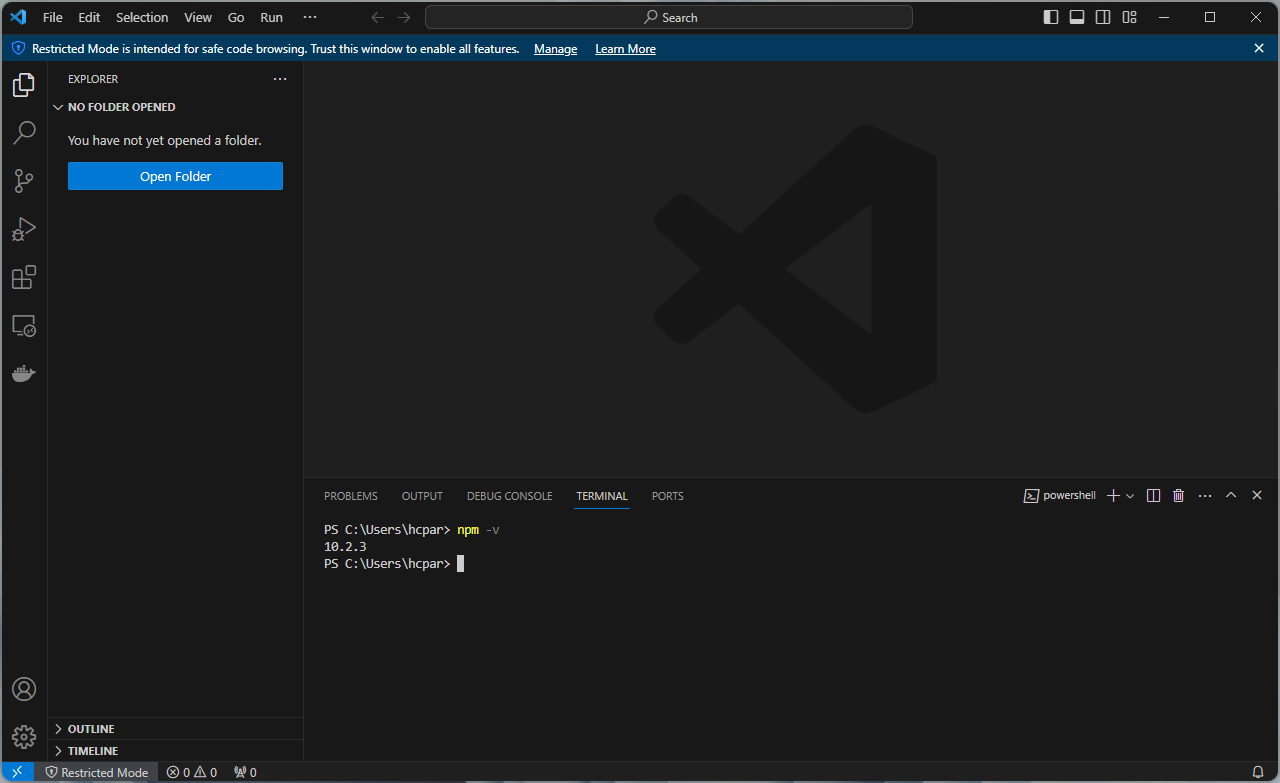The height and width of the screenshot is (783, 1280).
Task: Open the Customize Layout icon
Action: point(1129,17)
